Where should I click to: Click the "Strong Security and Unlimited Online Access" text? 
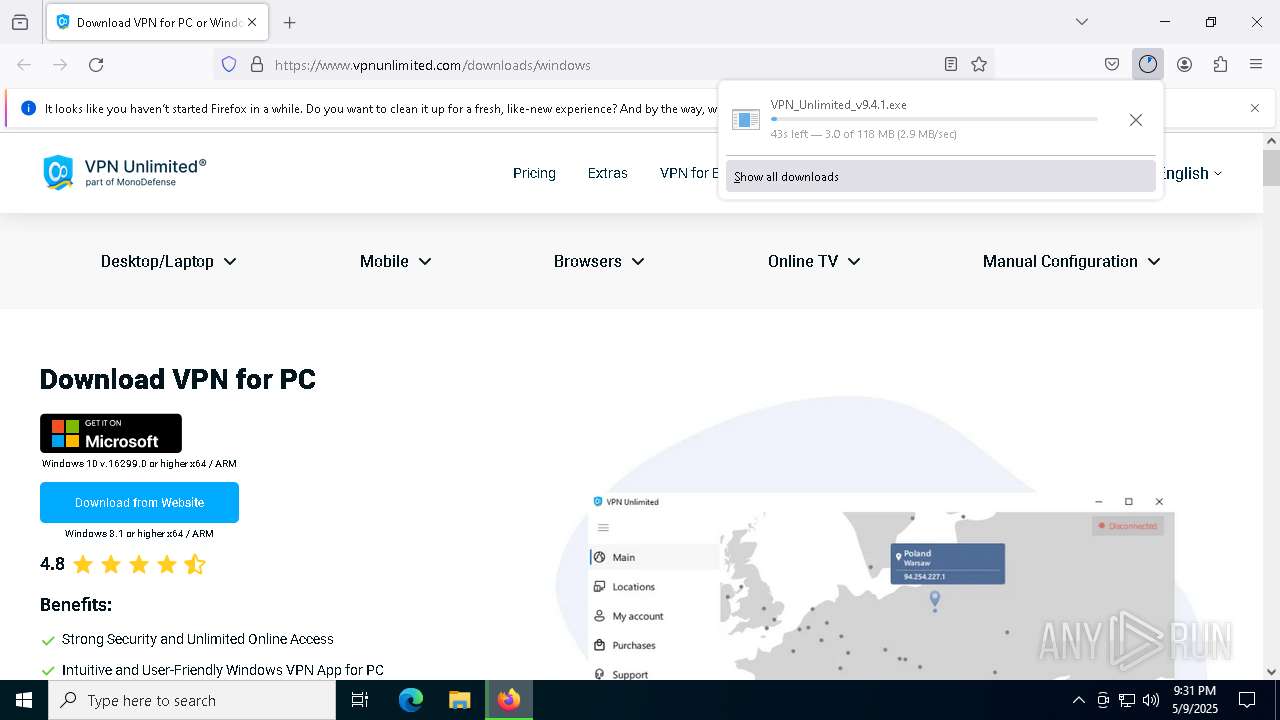click(x=198, y=639)
